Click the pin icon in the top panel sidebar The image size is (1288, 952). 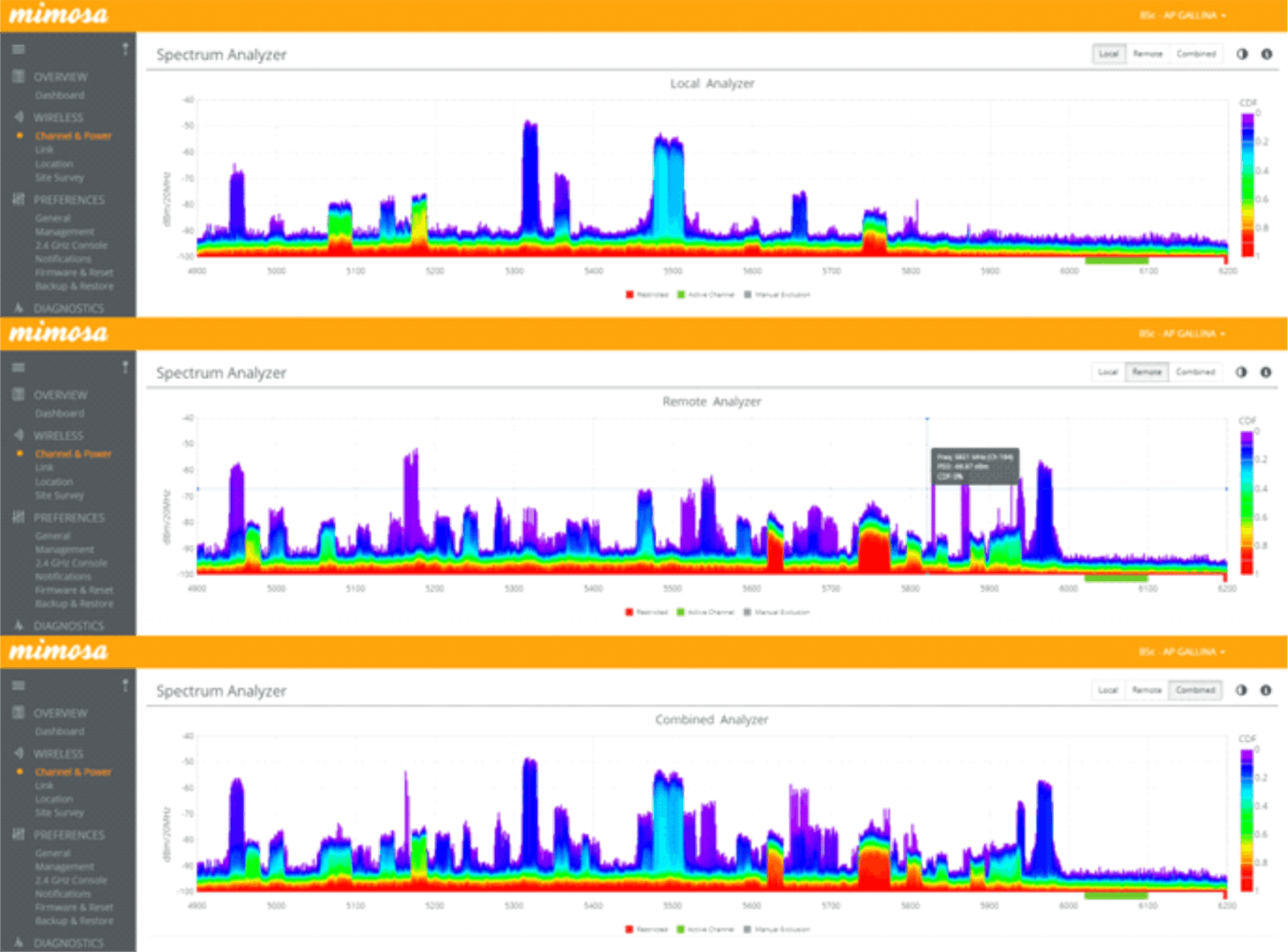[125, 50]
